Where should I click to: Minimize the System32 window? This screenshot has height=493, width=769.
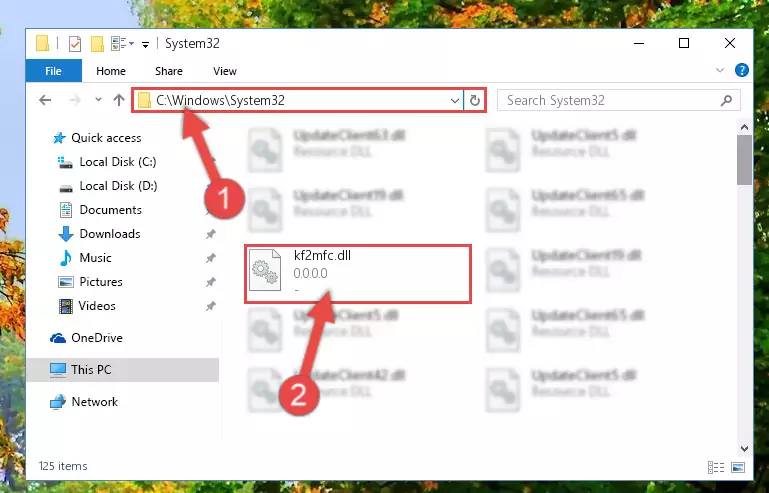click(639, 43)
